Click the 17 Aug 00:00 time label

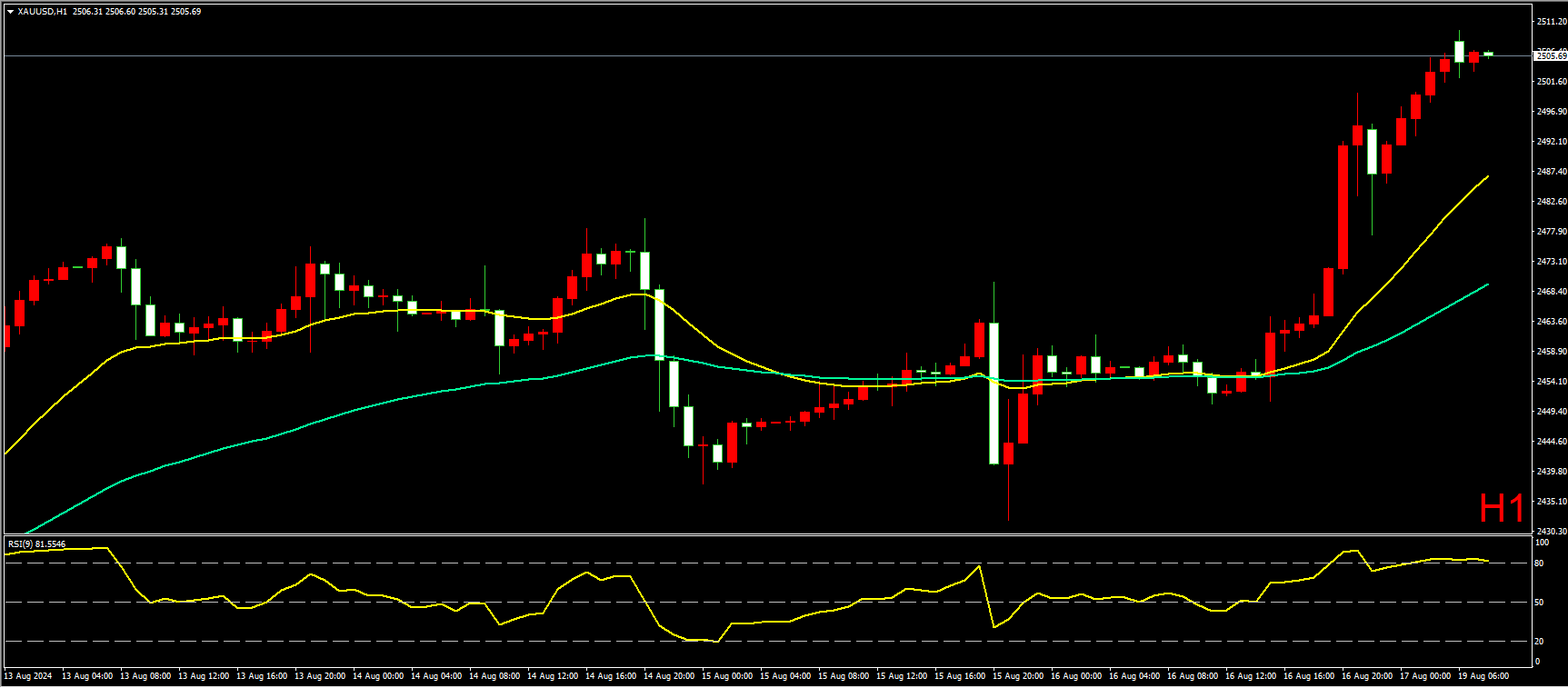1425,676
